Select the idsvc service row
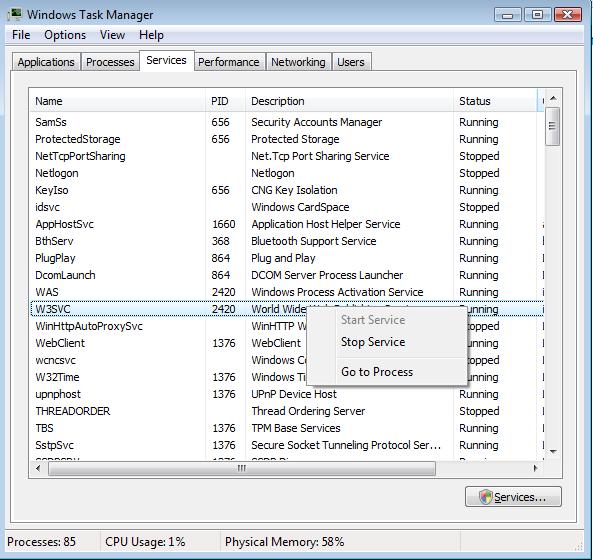Image resolution: width=593 pixels, height=560 pixels. (286, 207)
